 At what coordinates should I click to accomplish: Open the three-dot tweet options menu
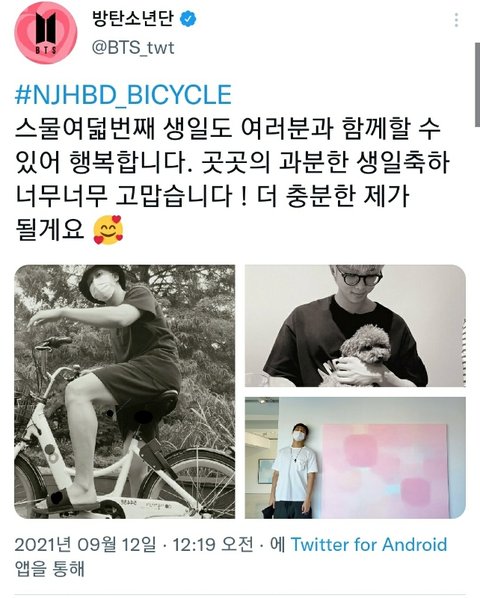coord(456,20)
